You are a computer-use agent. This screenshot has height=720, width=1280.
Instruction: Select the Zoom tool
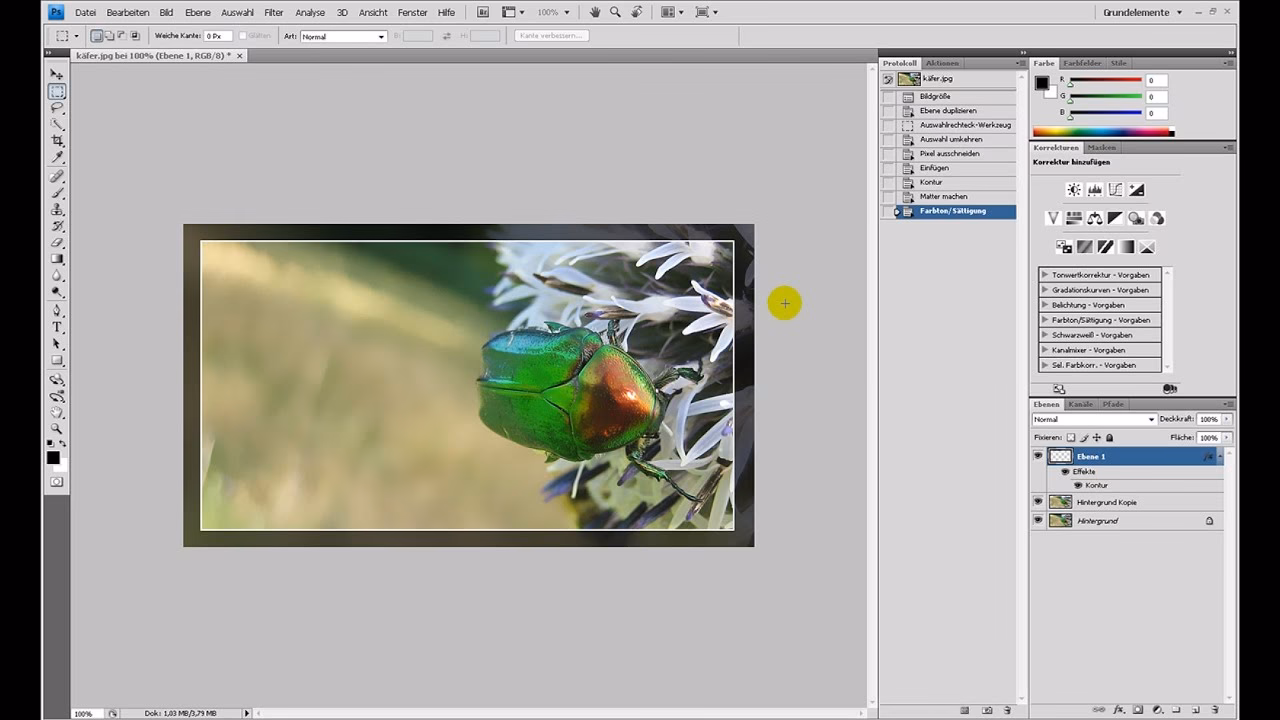pyautogui.click(x=57, y=429)
